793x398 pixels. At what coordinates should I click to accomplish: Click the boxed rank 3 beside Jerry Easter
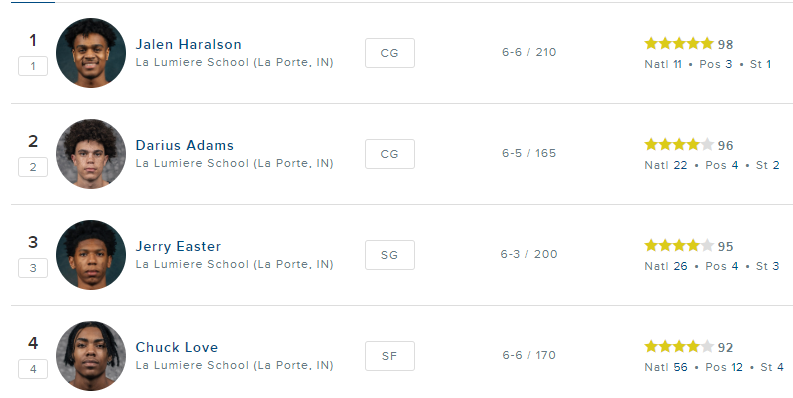point(33,268)
